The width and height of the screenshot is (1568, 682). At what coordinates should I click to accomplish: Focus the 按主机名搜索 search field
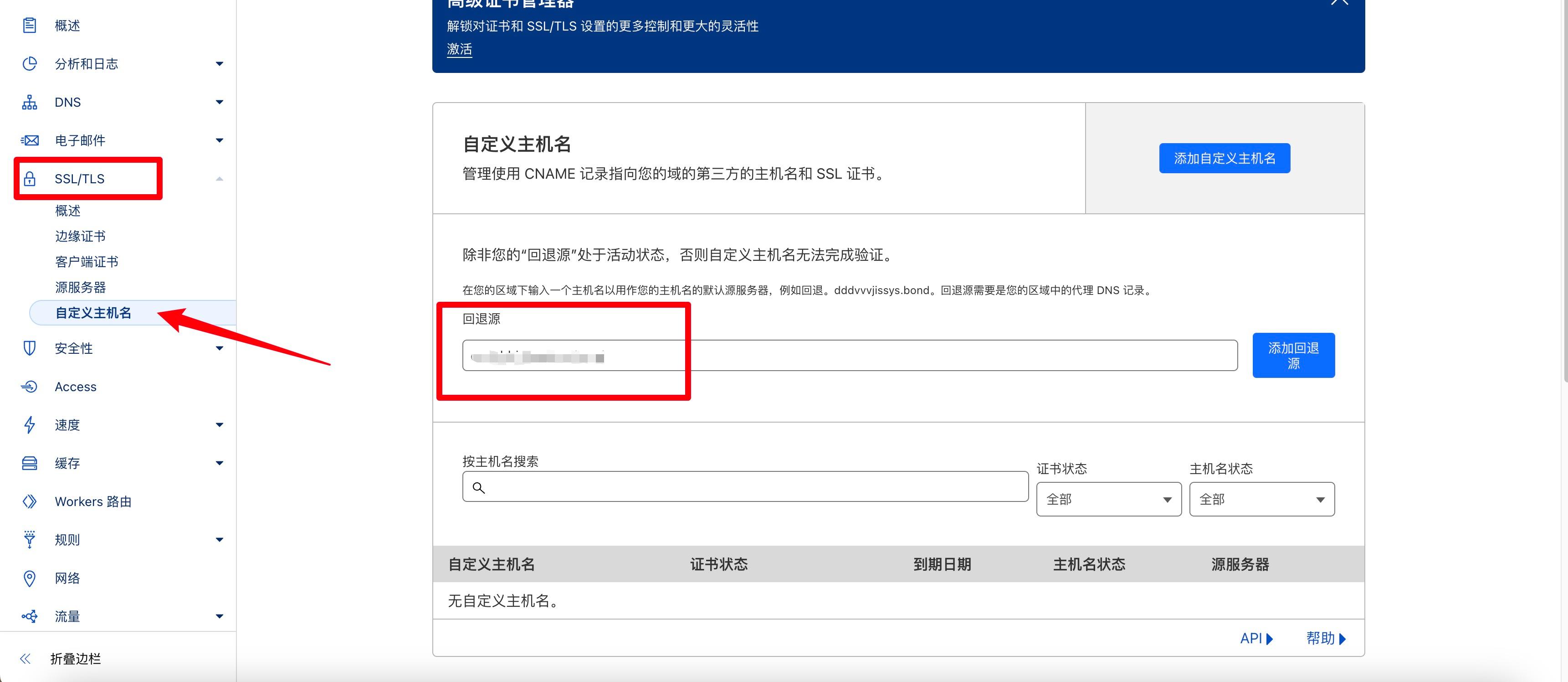pyautogui.click(x=745, y=486)
